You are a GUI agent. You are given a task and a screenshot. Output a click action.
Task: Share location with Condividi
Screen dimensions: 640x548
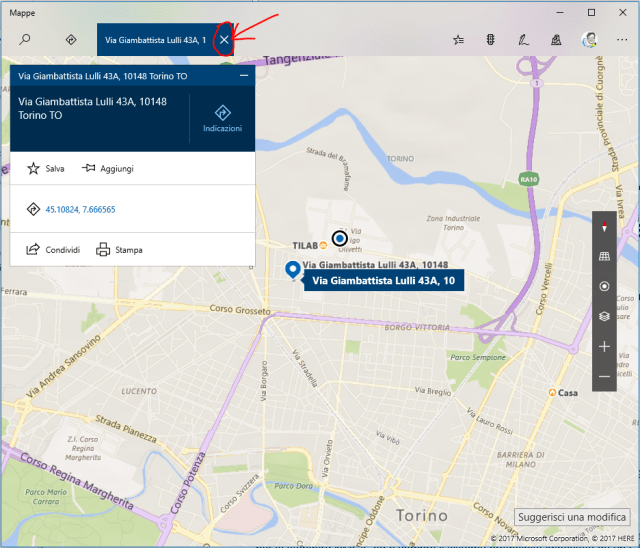click(53, 249)
